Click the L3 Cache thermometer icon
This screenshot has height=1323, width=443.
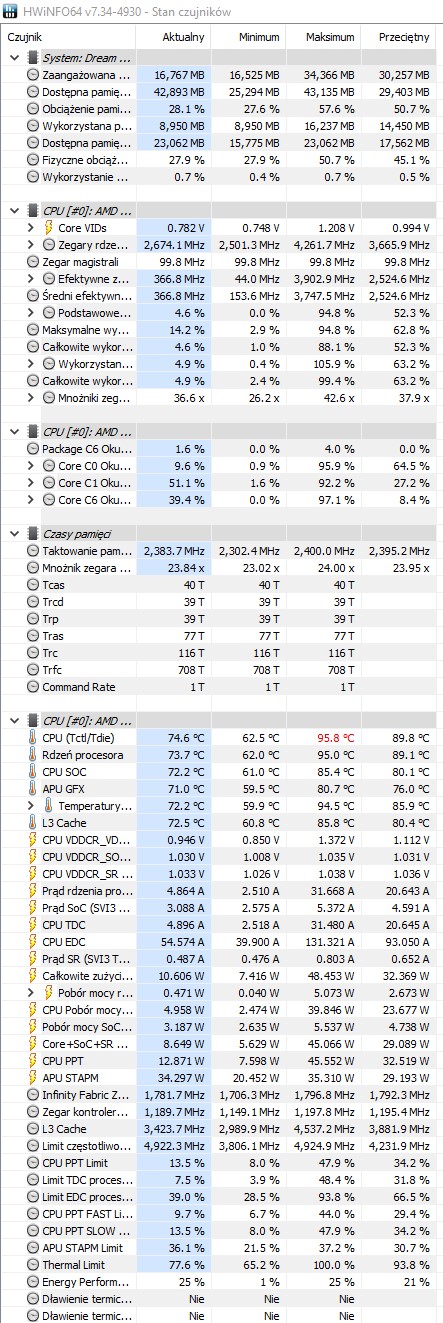(32, 823)
